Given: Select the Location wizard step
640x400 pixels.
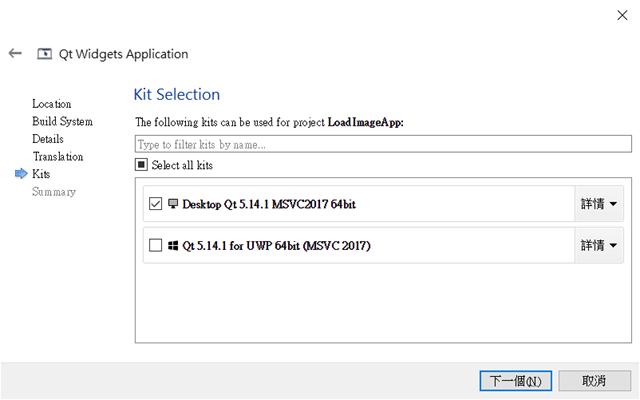Looking at the screenshot, I should [52, 104].
